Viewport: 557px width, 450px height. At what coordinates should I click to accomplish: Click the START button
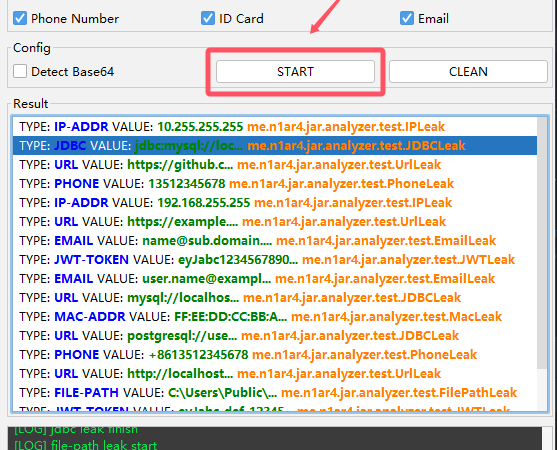pyautogui.click(x=295, y=71)
